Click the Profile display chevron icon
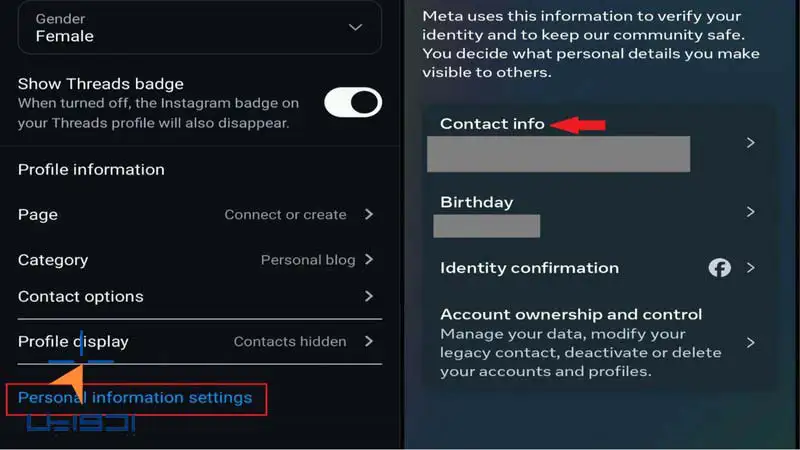This screenshot has height=450, width=800. (369, 341)
